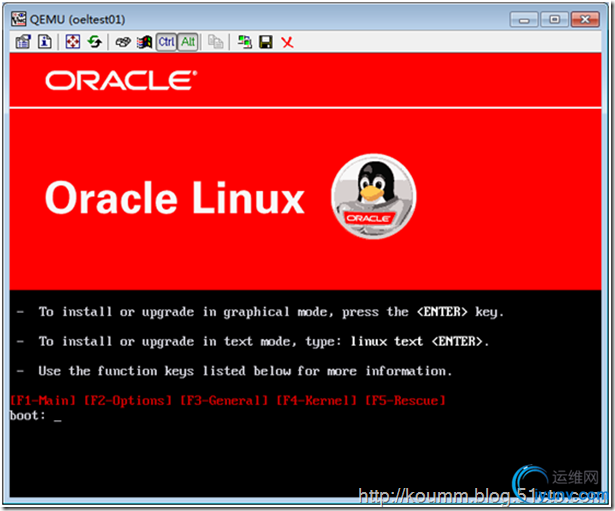Viewport: 615px width, 511px height.
Task: Click the QEMU window title icon
Action: tap(18, 19)
